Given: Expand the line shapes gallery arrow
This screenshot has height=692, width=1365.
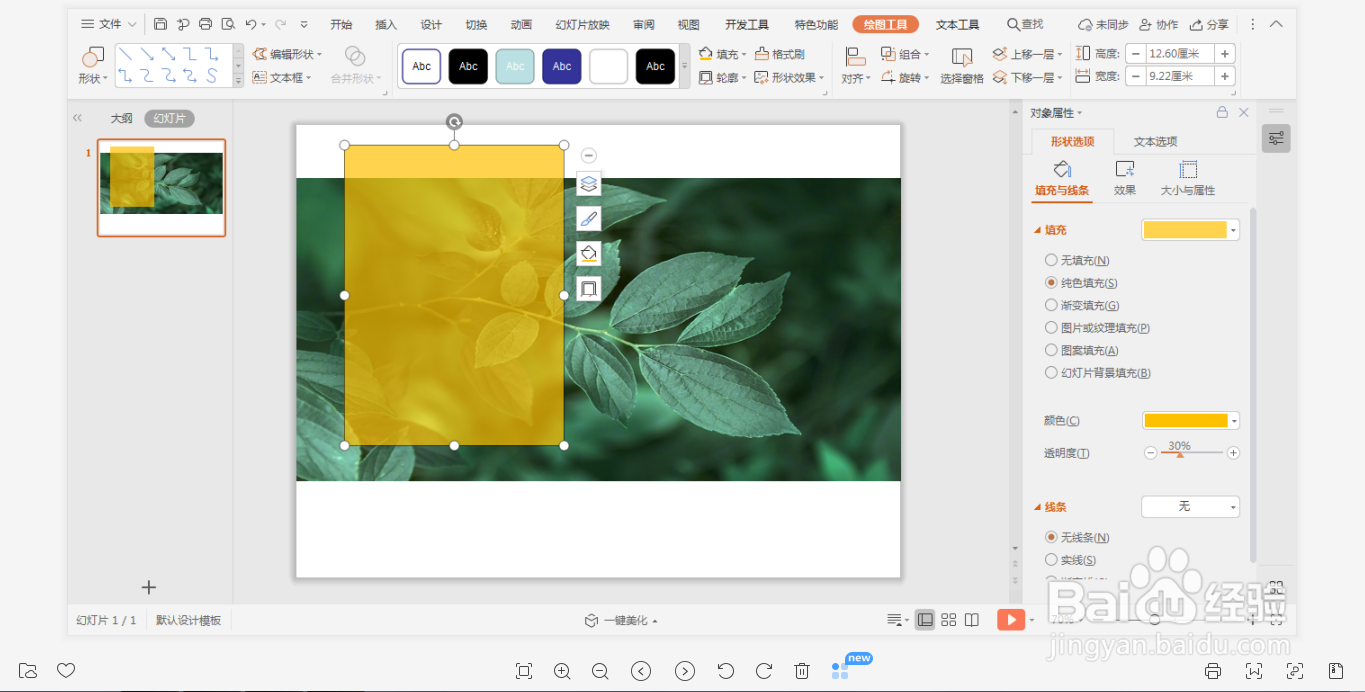Looking at the screenshot, I should tap(238, 79).
